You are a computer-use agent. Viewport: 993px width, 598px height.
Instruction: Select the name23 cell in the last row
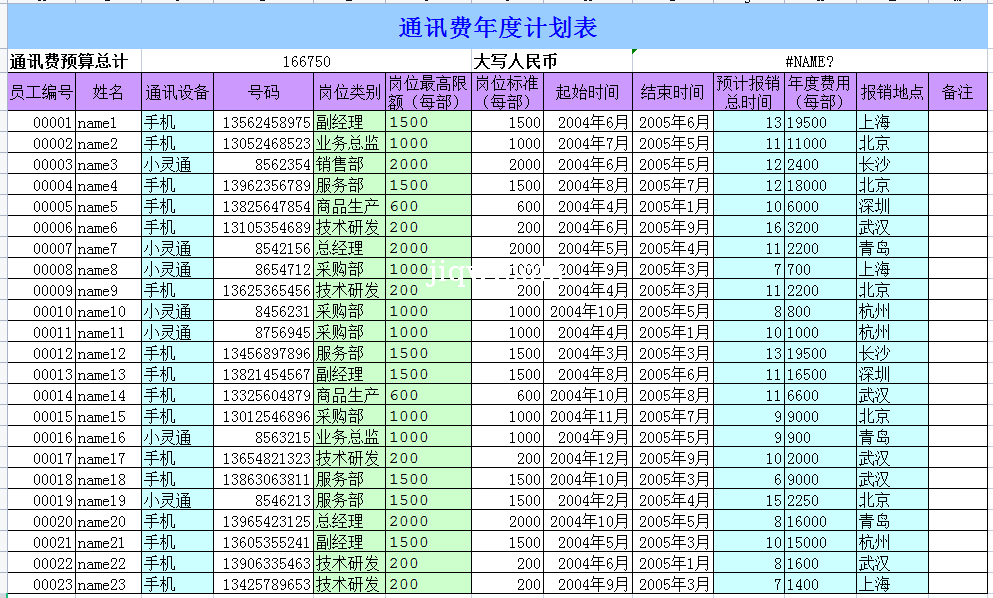[x=108, y=584]
